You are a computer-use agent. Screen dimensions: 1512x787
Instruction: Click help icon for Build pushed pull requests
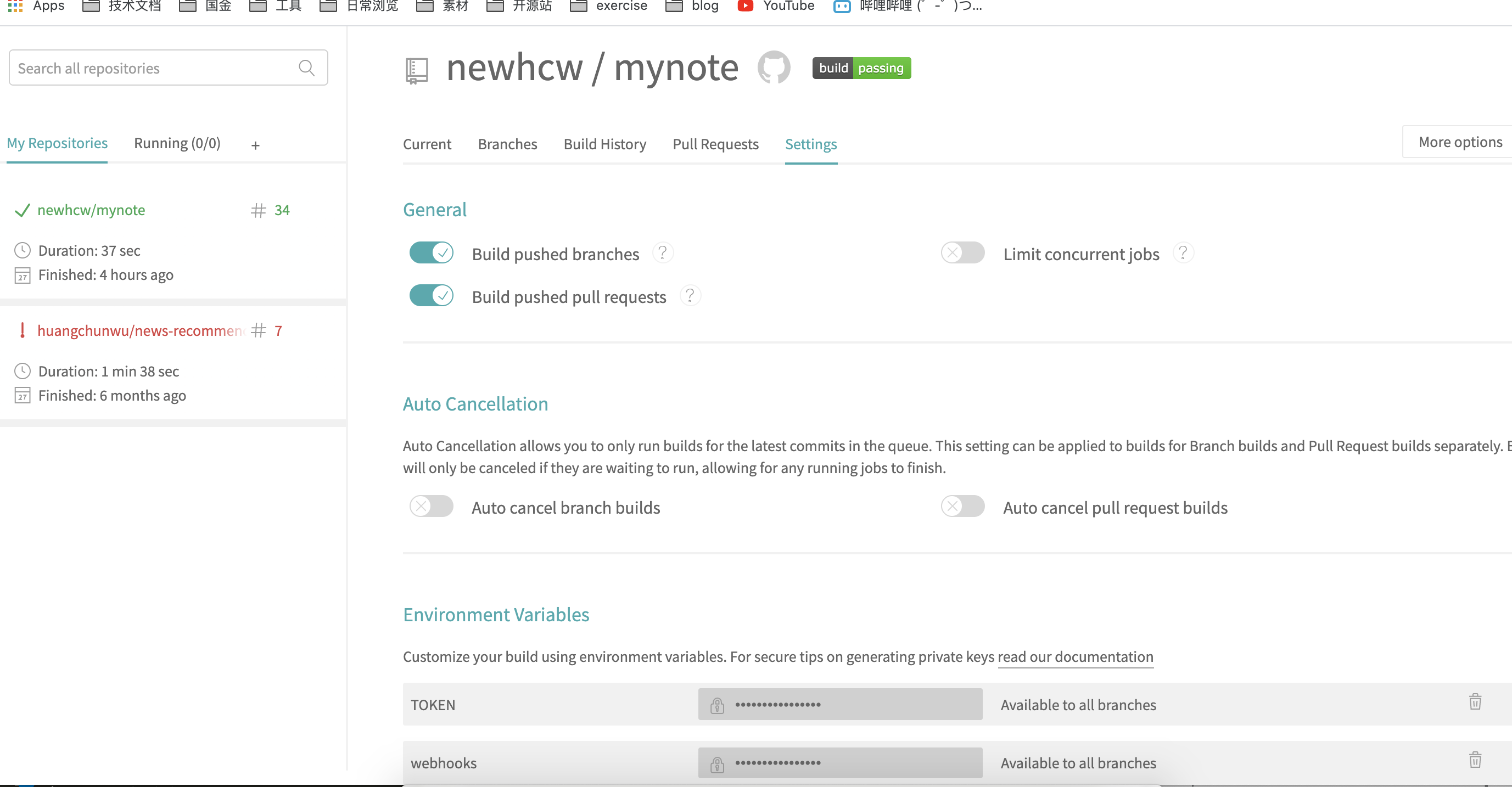[x=690, y=295]
